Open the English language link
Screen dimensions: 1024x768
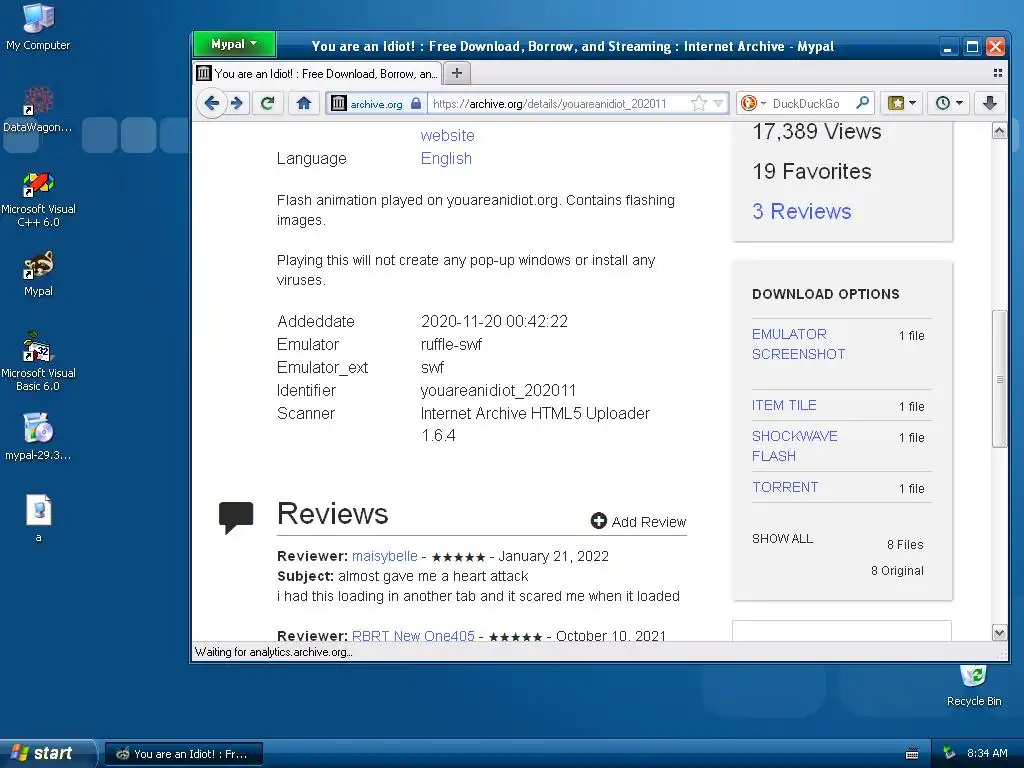[446, 158]
